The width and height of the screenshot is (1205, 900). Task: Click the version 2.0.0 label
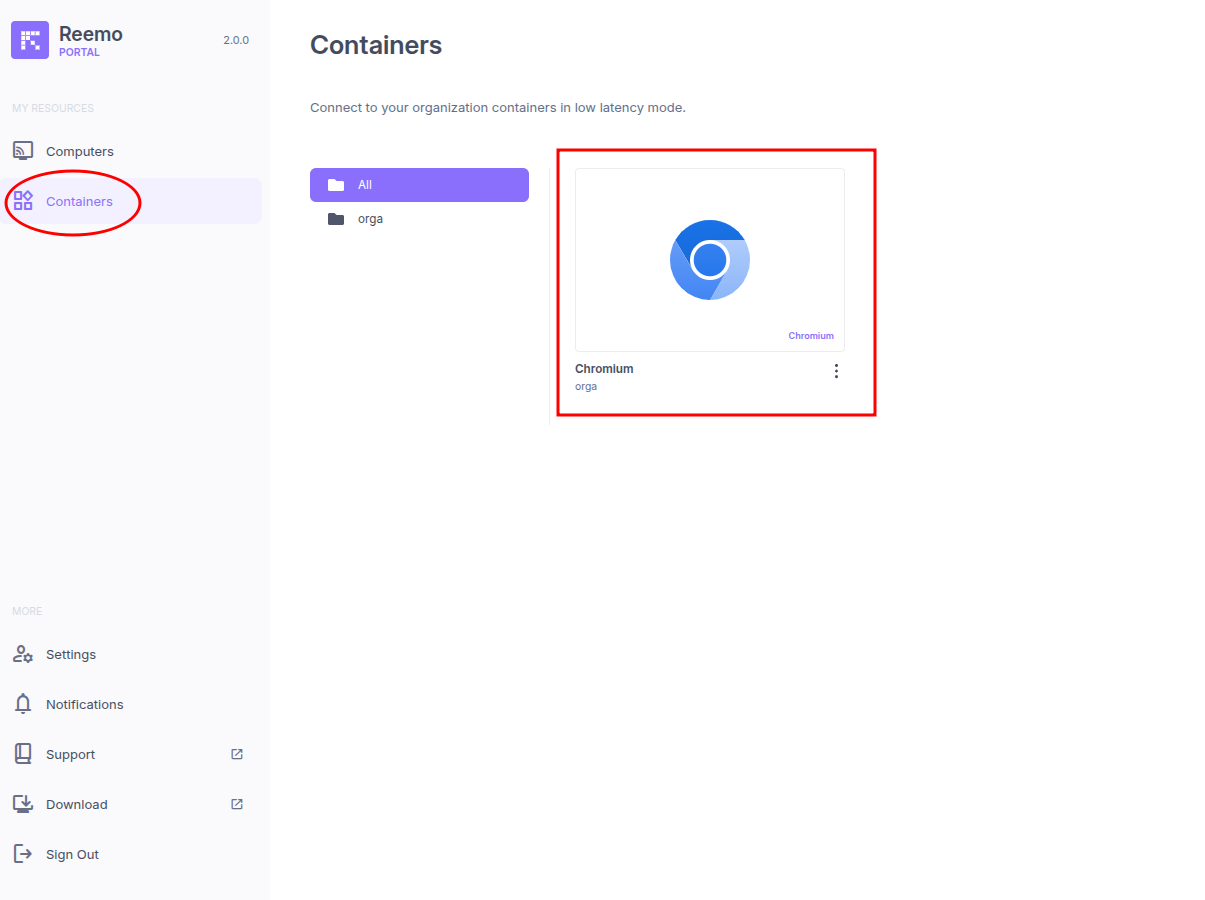click(236, 41)
